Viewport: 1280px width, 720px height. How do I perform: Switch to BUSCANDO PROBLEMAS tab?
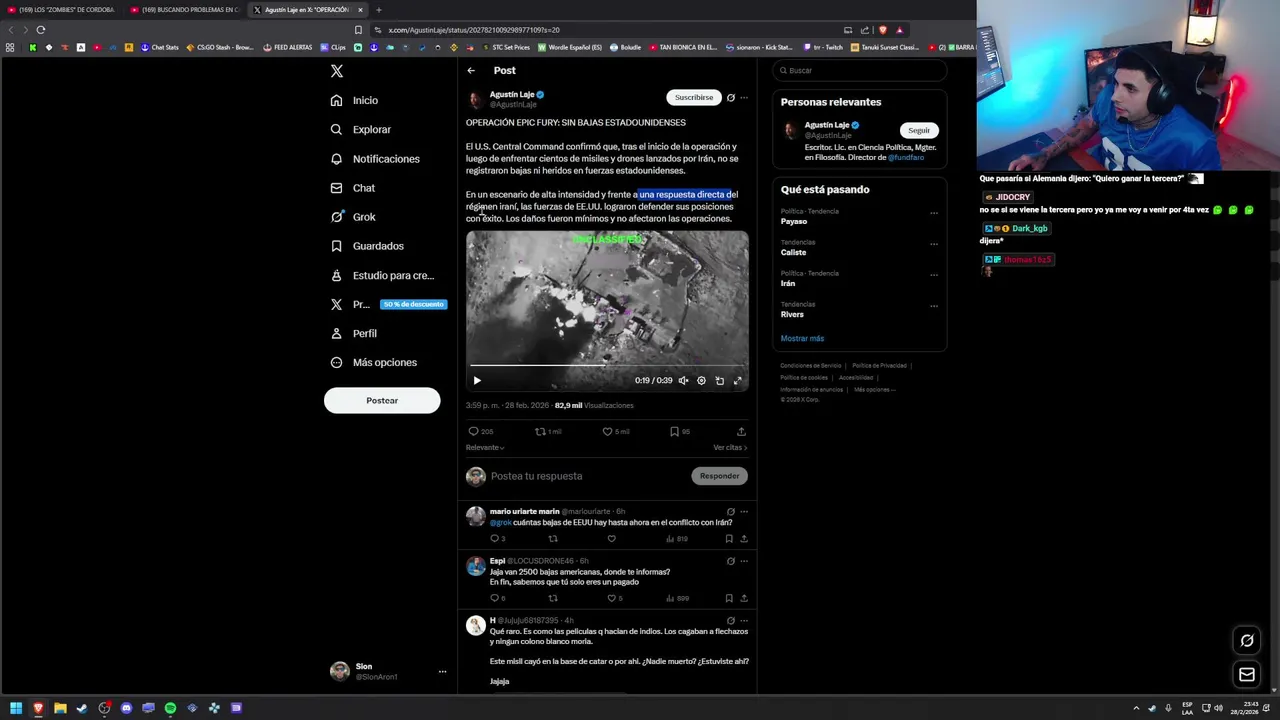(185, 10)
